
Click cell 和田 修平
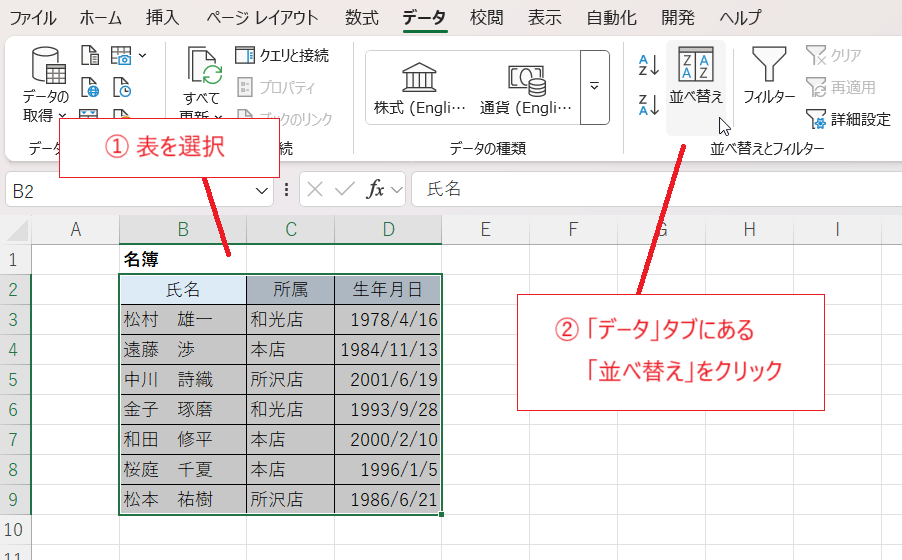[x=183, y=440]
